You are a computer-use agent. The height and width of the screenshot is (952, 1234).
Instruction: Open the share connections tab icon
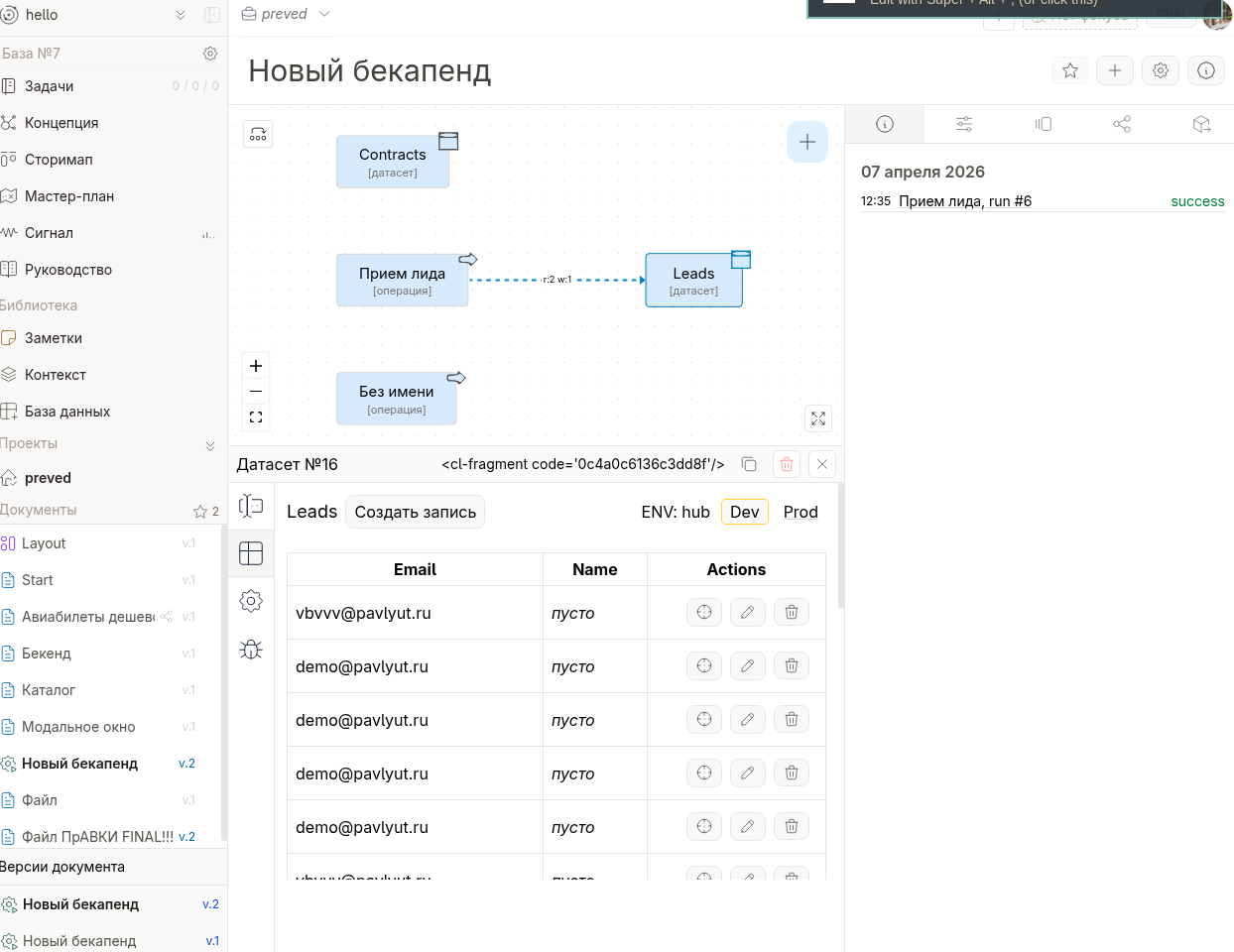tap(1122, 124)
